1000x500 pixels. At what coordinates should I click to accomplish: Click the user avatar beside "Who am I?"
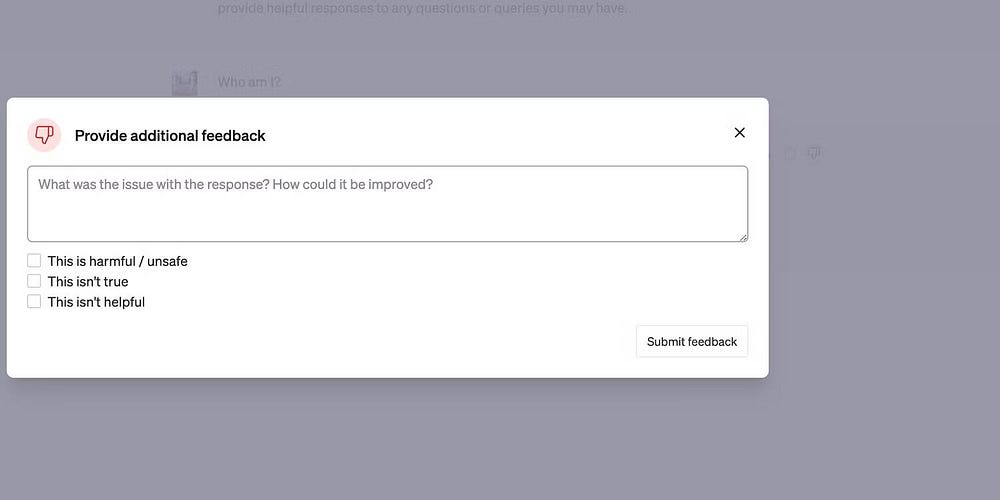point(184,83)
